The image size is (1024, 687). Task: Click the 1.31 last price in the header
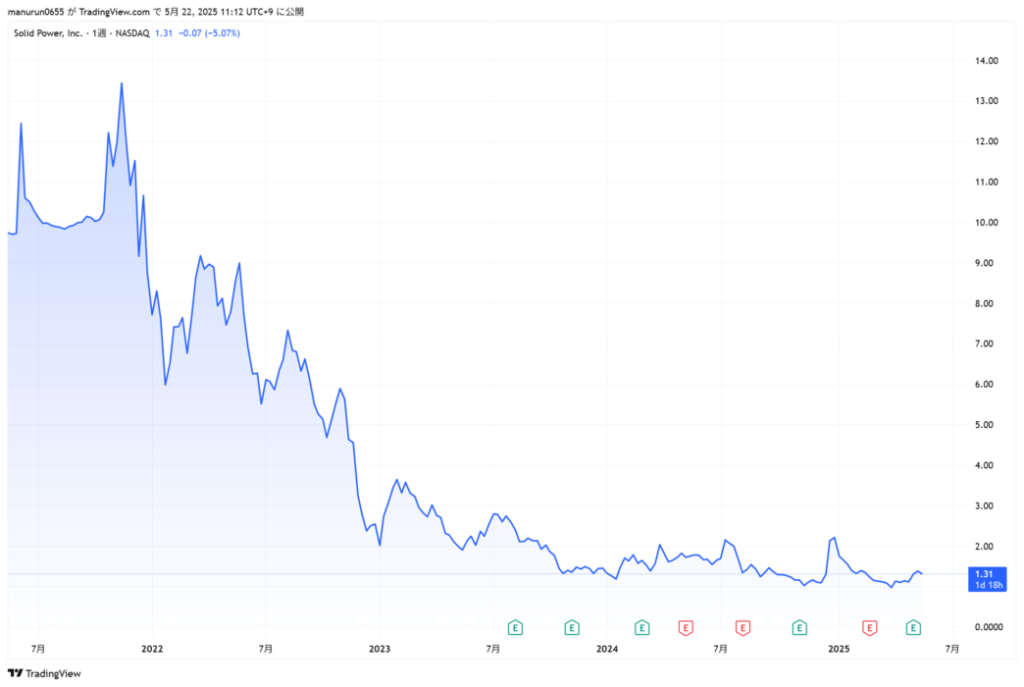[164, 33]
